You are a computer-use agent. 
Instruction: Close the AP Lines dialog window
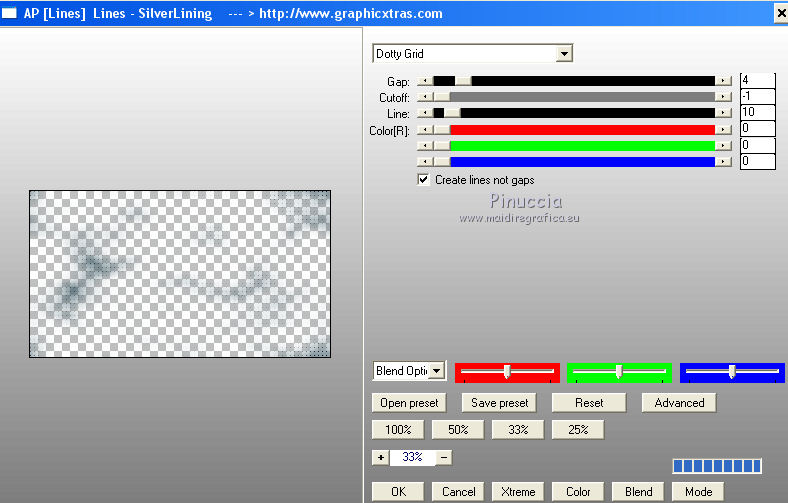[x=781, y=14]
